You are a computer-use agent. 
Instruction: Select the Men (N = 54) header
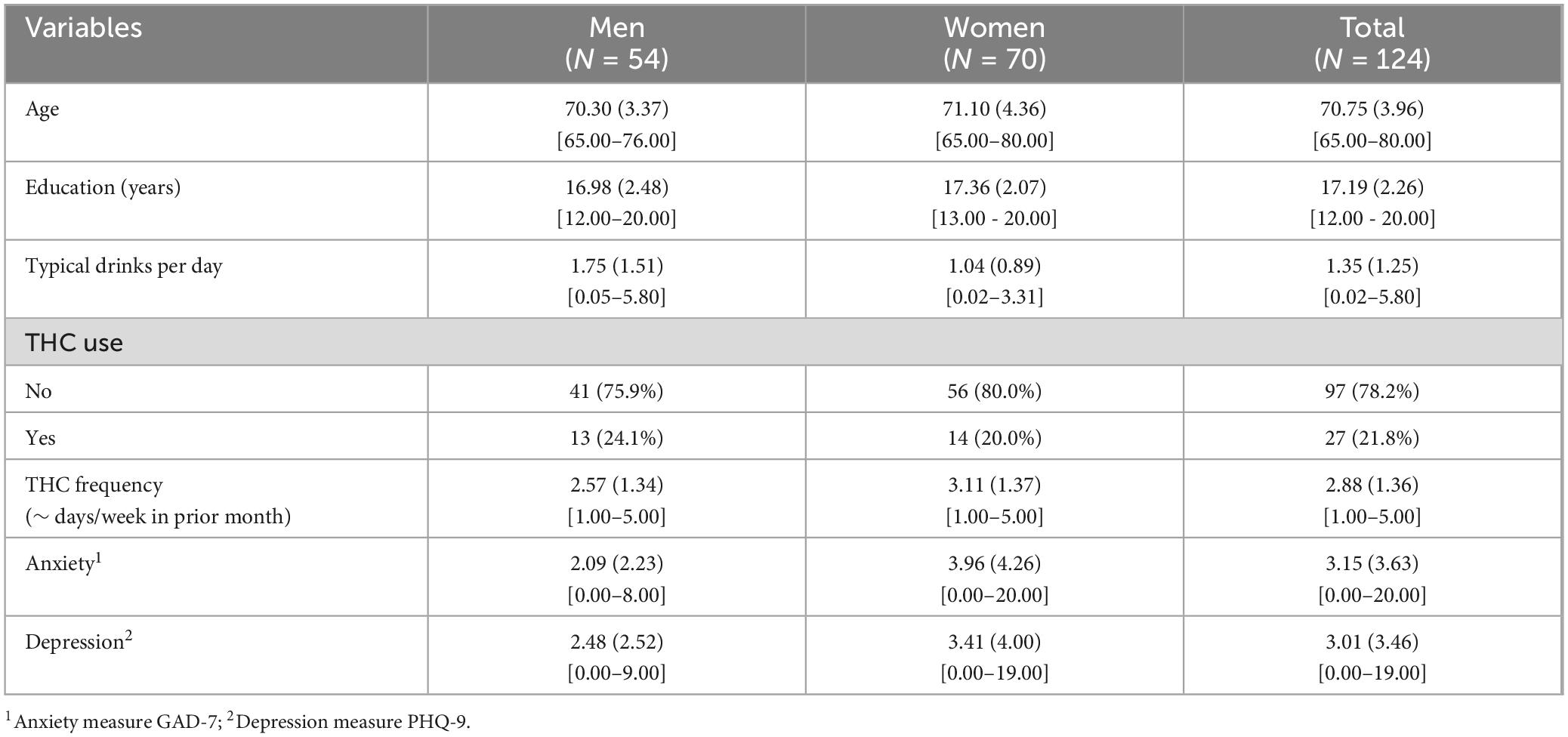pyautogui.click(x=616, y=43)
